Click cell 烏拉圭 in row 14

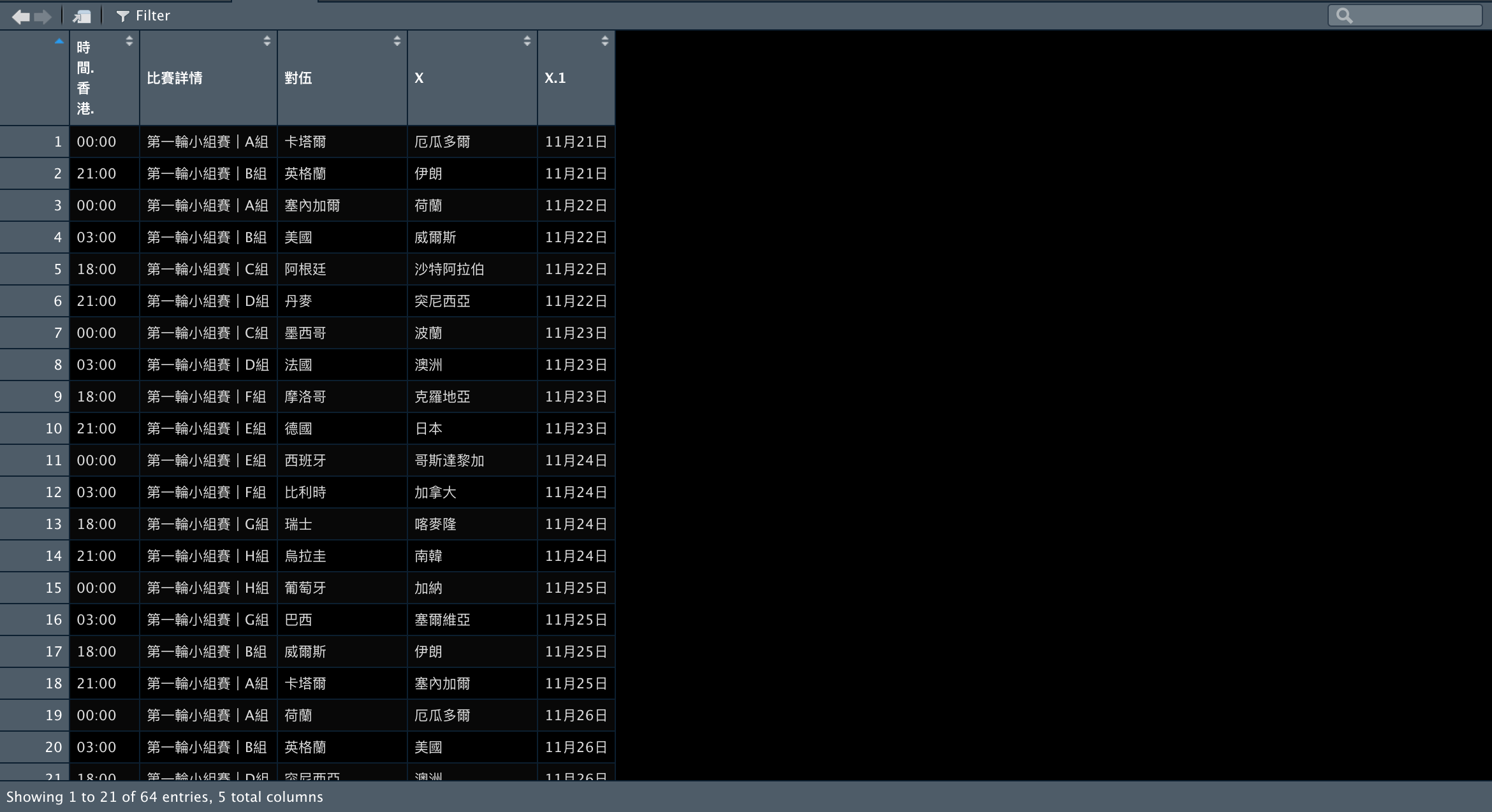coord(342,556)
